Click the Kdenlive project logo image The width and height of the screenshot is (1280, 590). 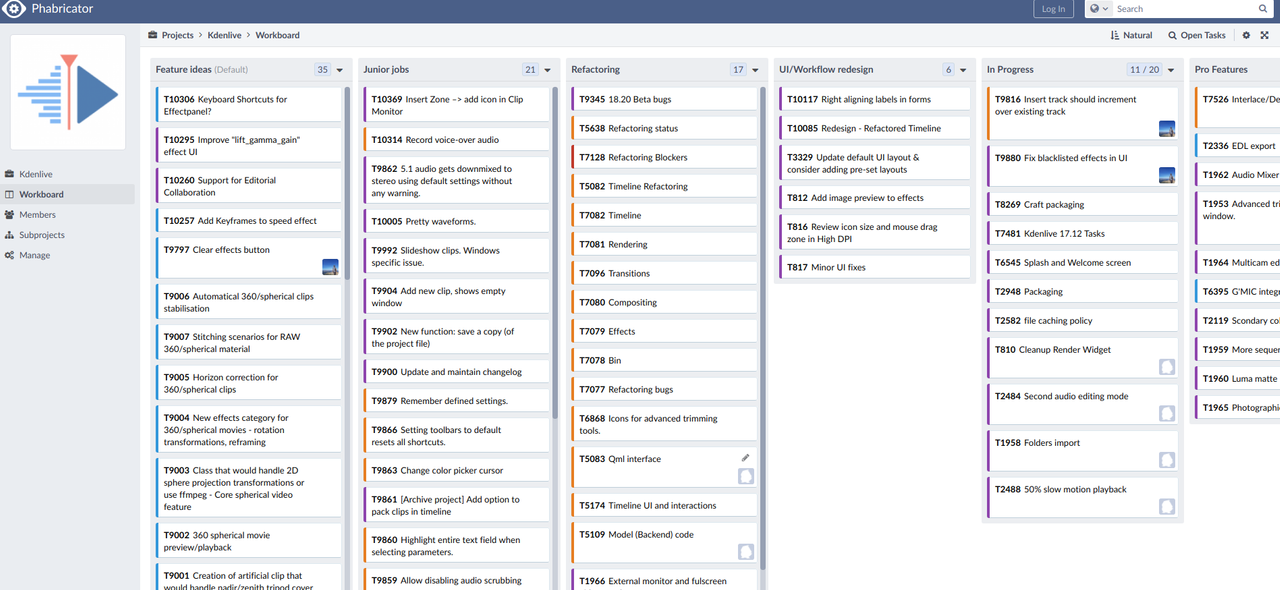[68, 94]
